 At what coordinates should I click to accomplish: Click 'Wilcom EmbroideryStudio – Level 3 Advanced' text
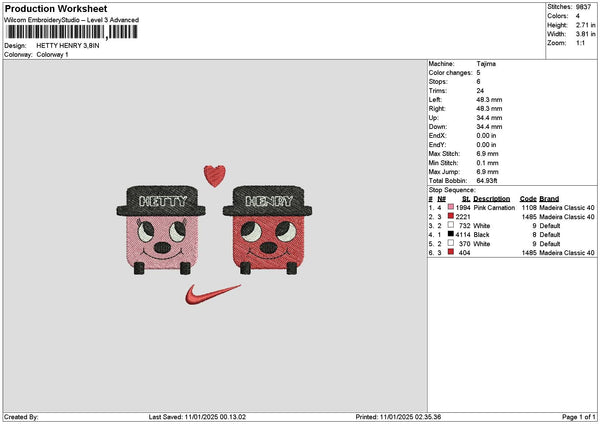(x=72, y=20)
